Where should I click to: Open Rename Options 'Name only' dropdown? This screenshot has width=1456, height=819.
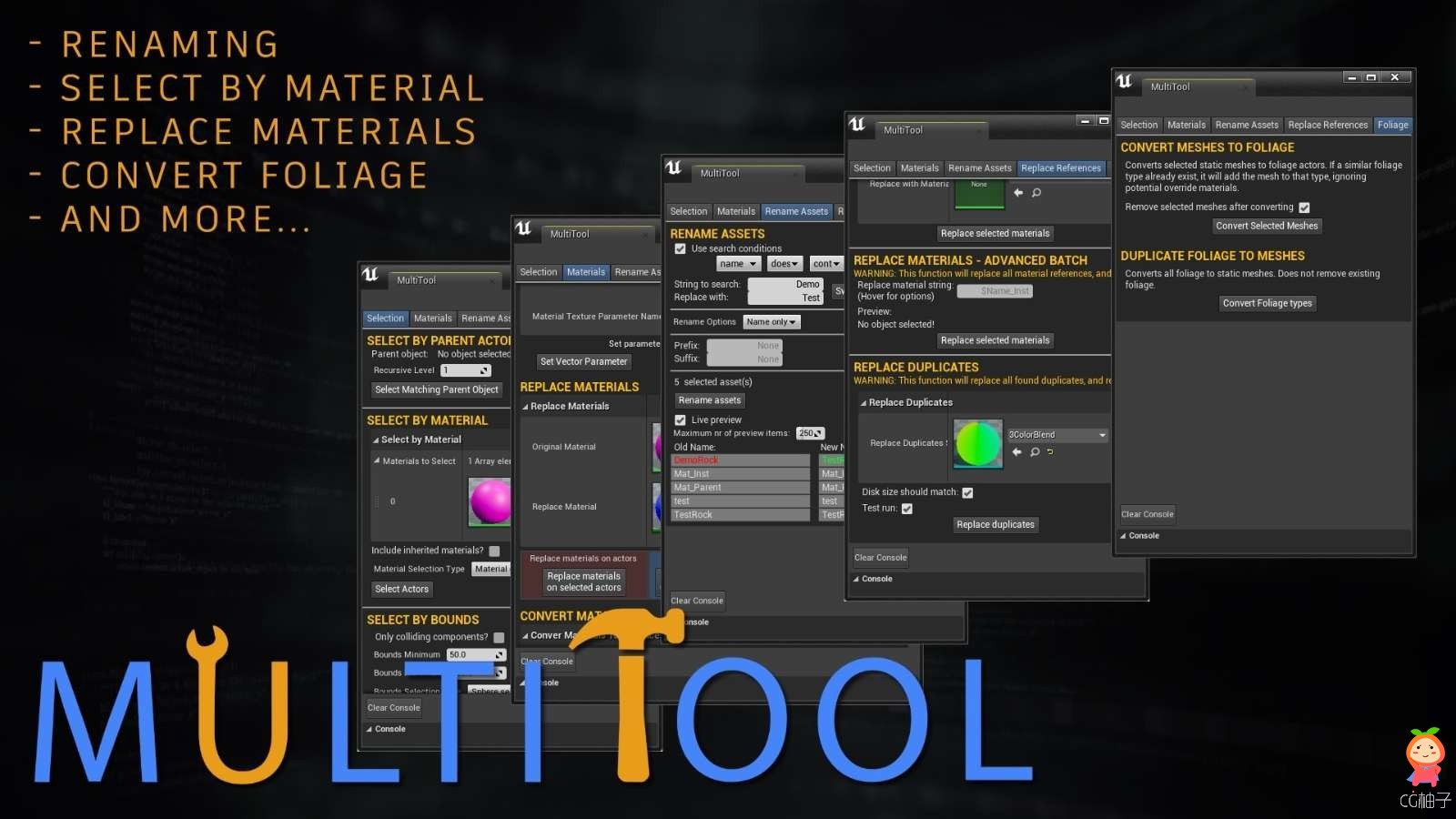pos(771,322)
